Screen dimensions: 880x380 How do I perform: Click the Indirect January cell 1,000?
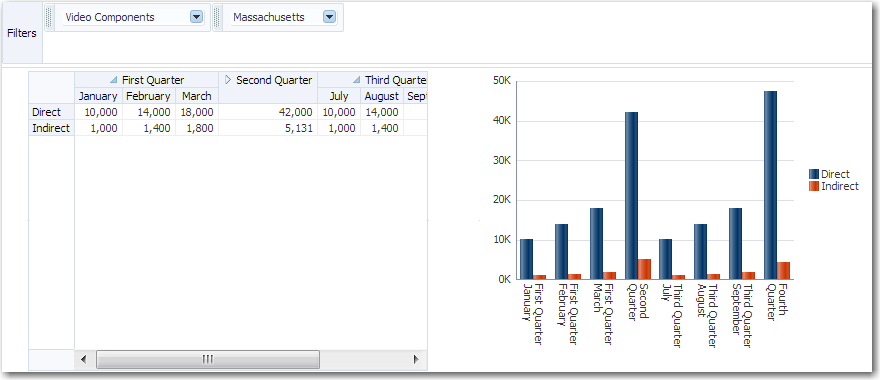98,128
